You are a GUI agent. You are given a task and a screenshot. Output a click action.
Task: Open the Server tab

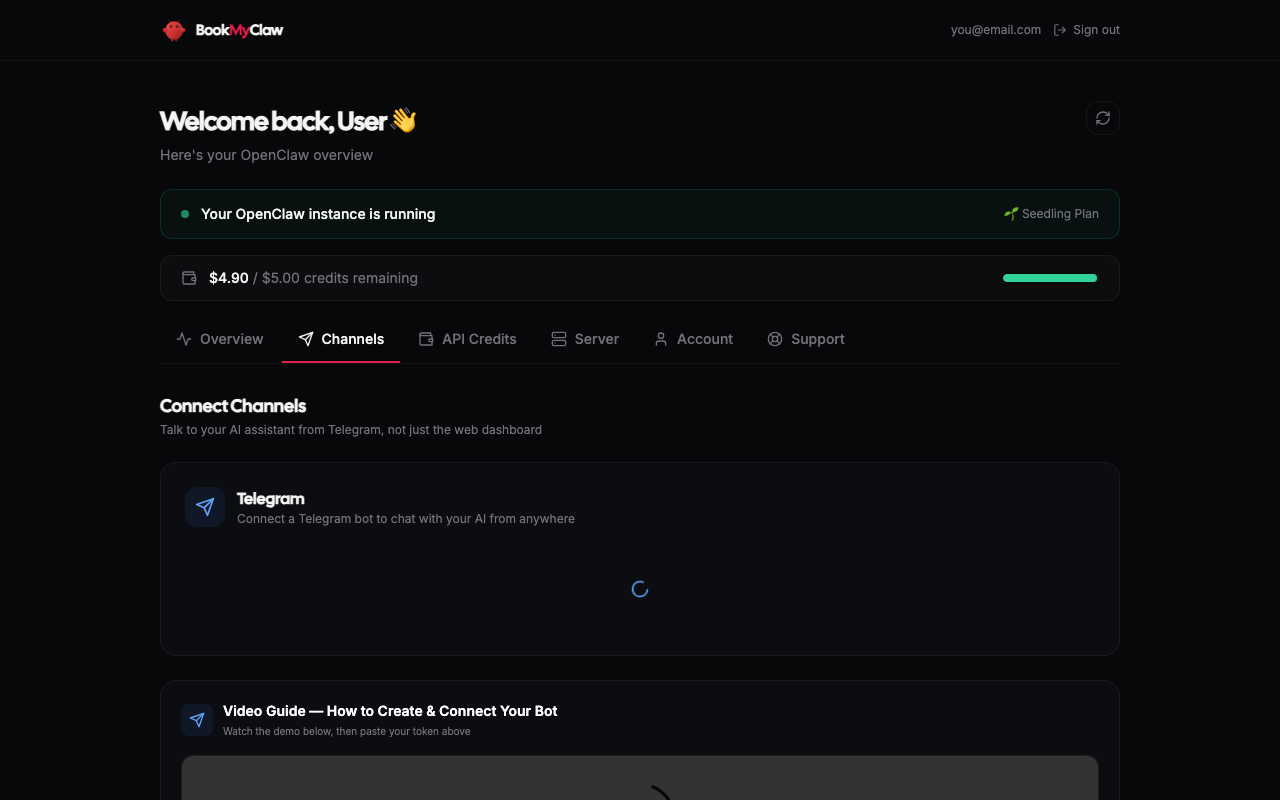(x=585, y=339)
